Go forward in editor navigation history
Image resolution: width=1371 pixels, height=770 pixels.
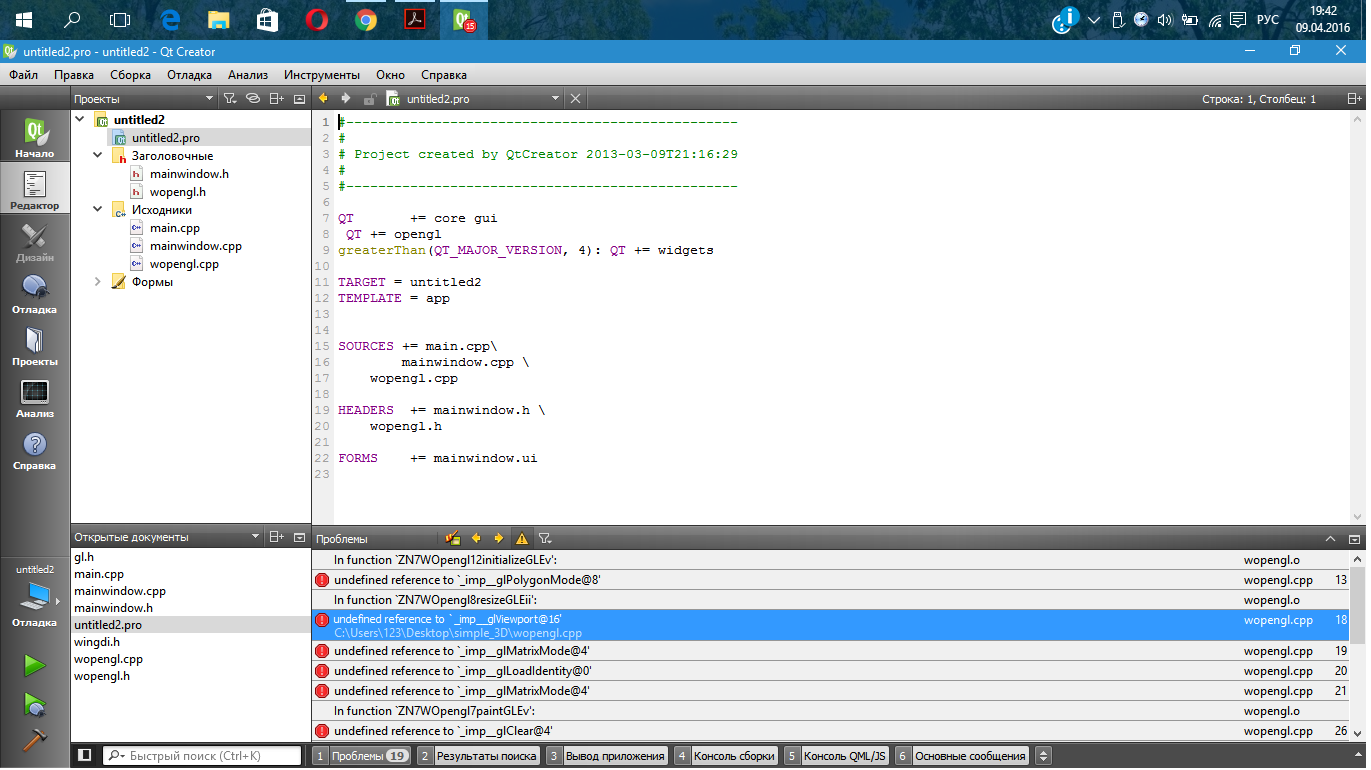tap(346, 98)
